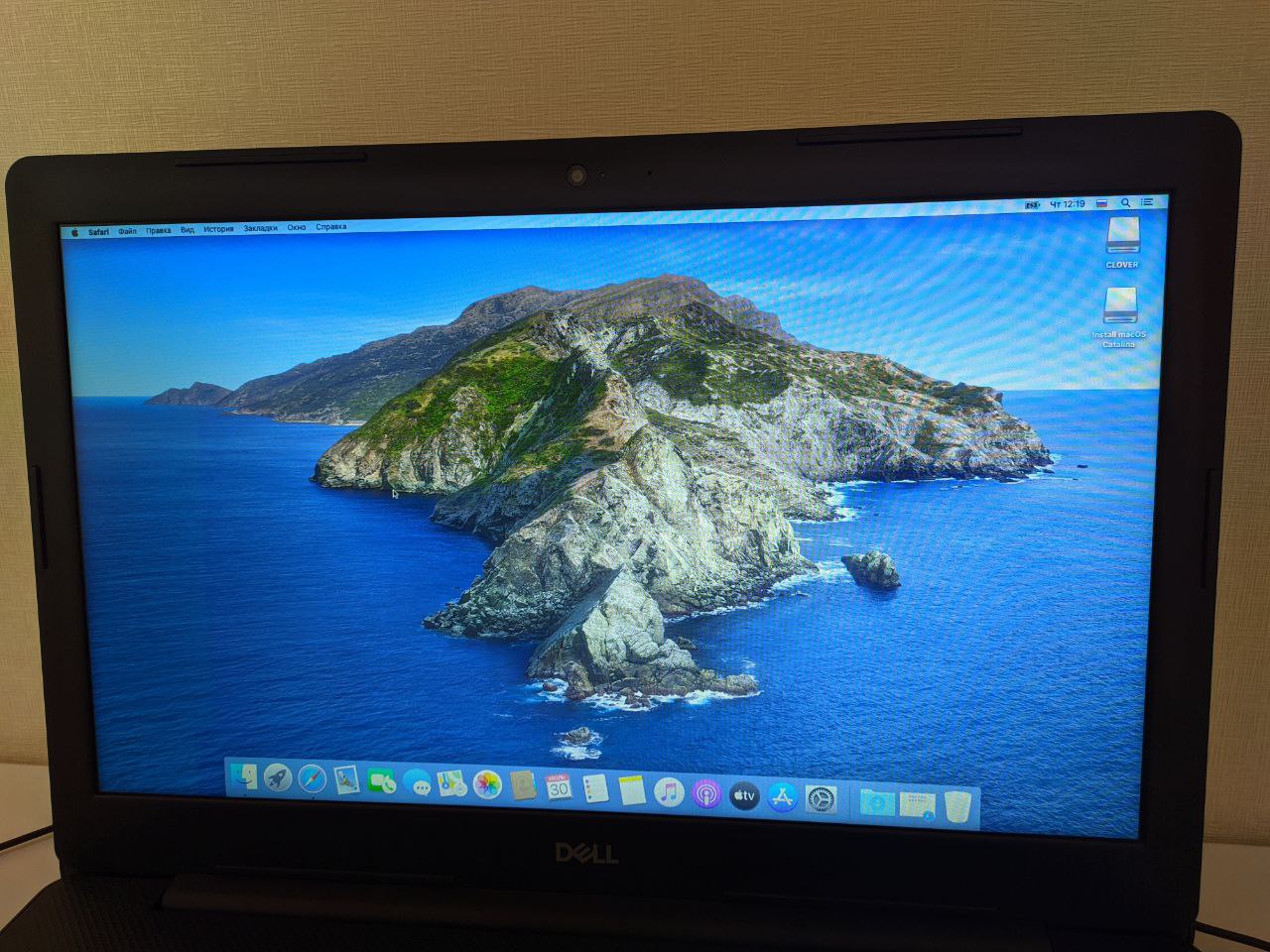This screenshot has width=1270, height=952.
Task: Open the Справка menu
Action: (331, 227)
